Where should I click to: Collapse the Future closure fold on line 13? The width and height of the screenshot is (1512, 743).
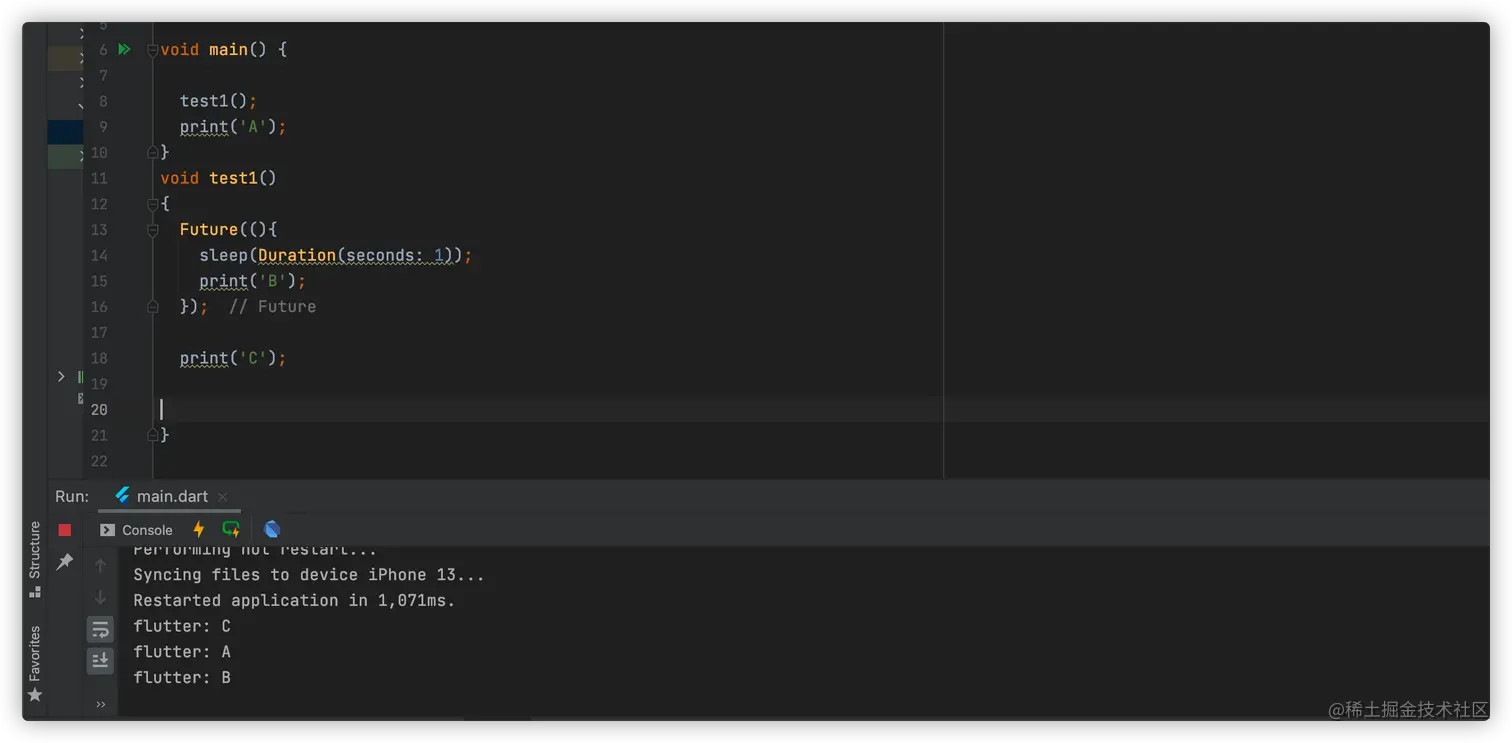click(x=153, y=230)
